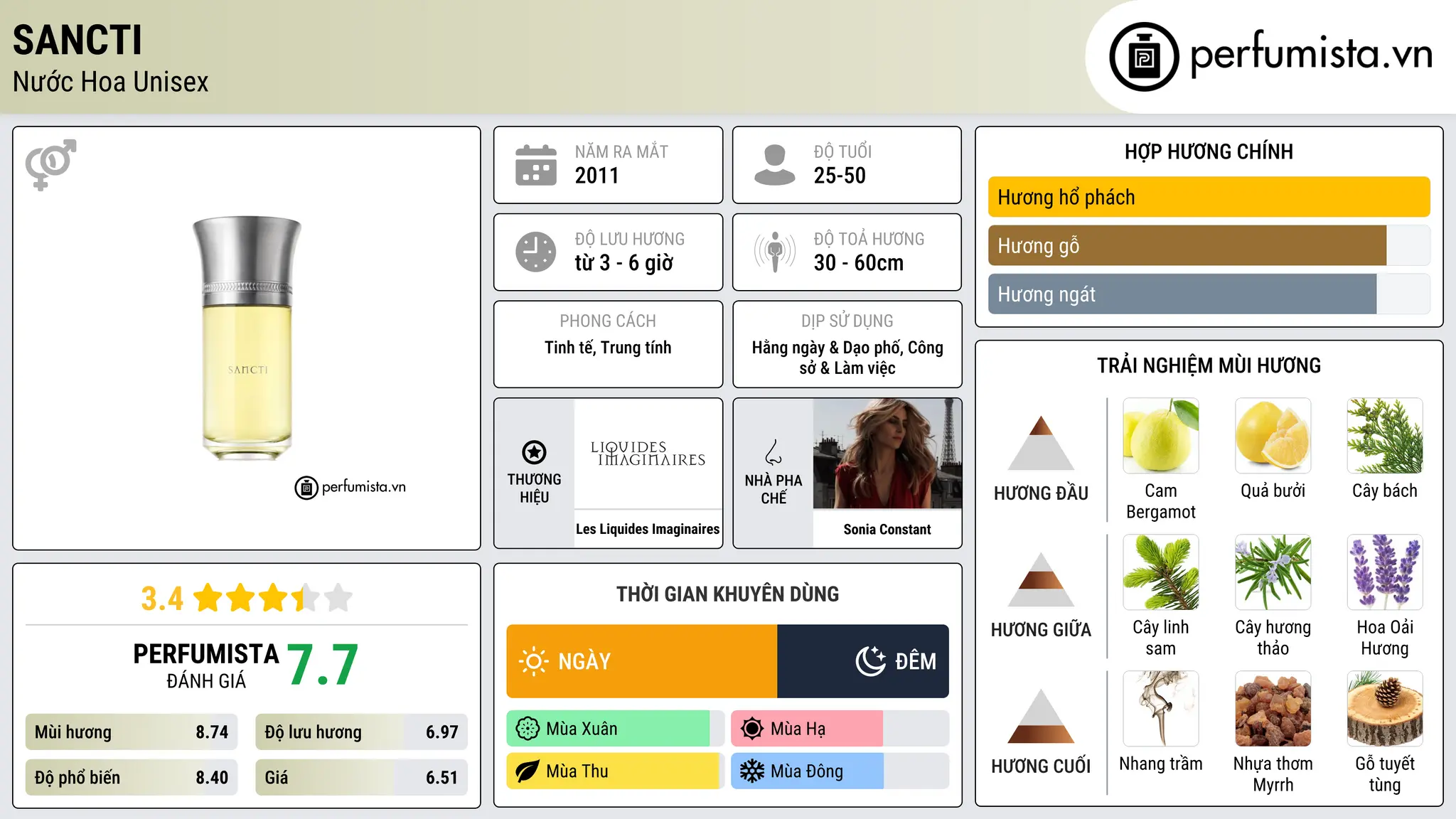The image size is (1456, 819).
Task: View the Nhựa thơm Myrrh resin image
Action: (x=1273, y=709)
